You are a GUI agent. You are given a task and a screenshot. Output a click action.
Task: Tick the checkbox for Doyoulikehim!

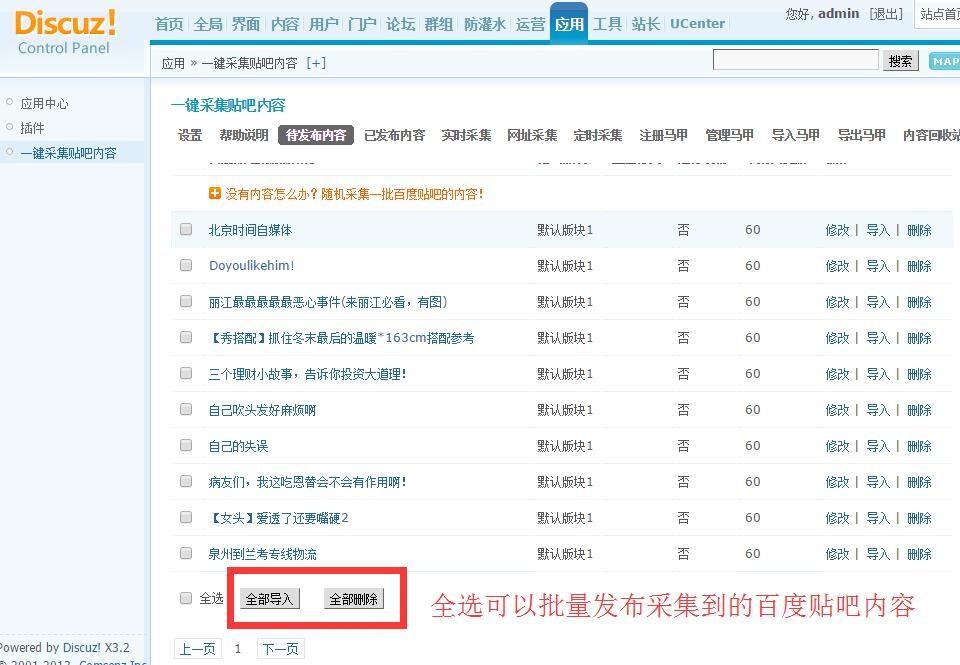click(186, 265)
